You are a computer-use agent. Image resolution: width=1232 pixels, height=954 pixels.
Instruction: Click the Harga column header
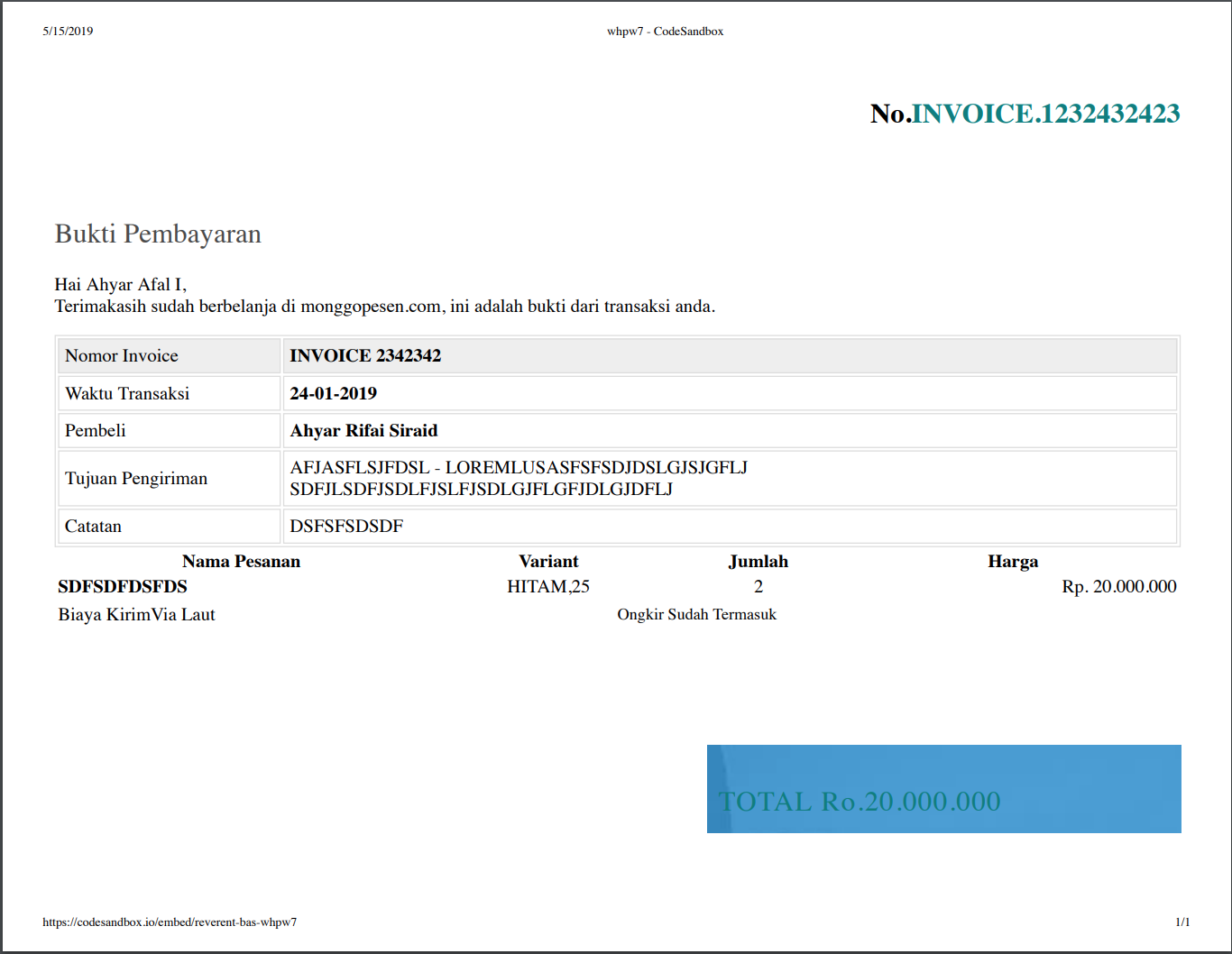(x=1013, y=561)
